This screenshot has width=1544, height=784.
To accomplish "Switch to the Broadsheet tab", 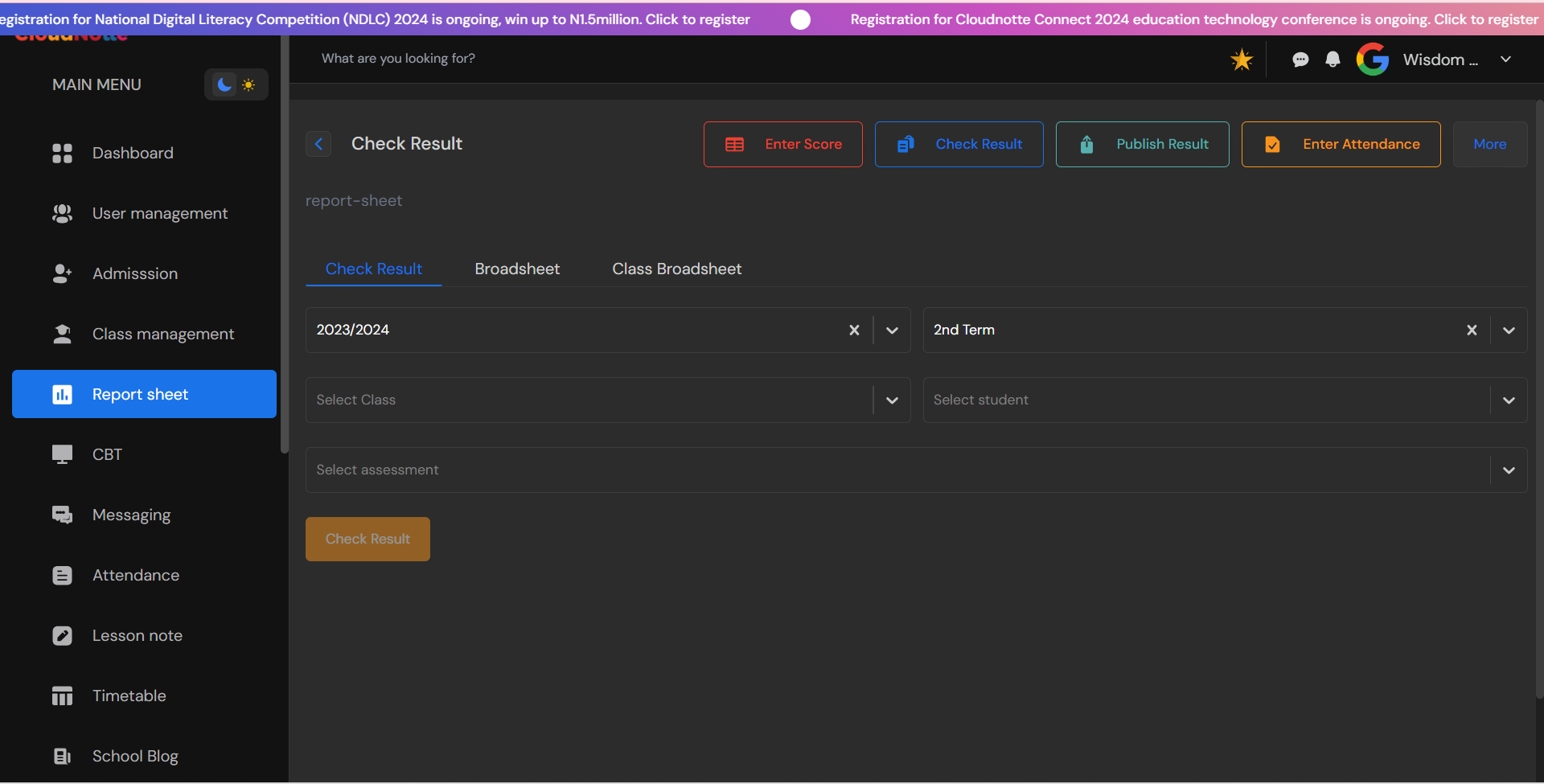I will (x=517, y=269).
